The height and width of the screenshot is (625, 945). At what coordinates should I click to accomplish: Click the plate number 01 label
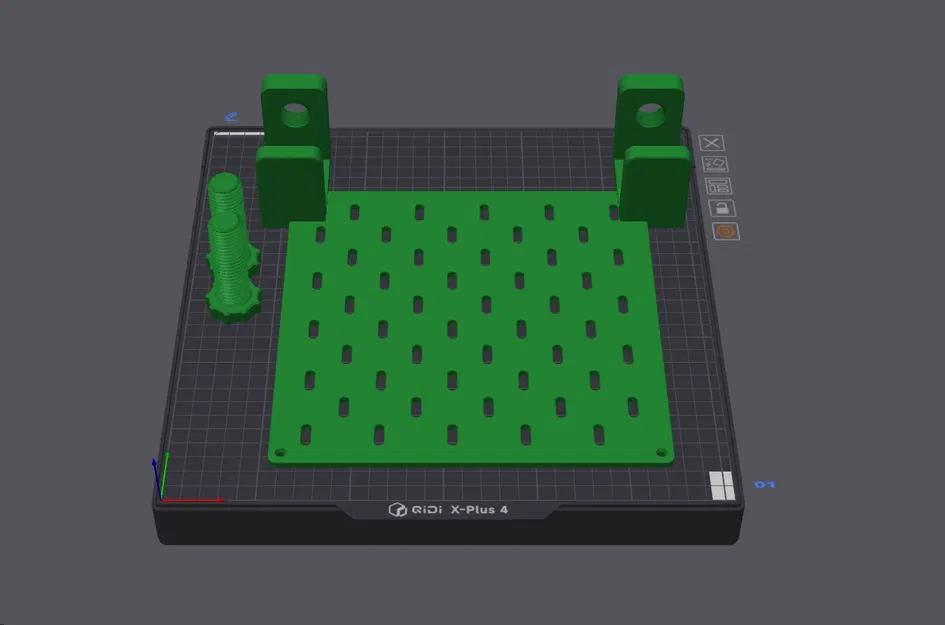tap(764, 485)
